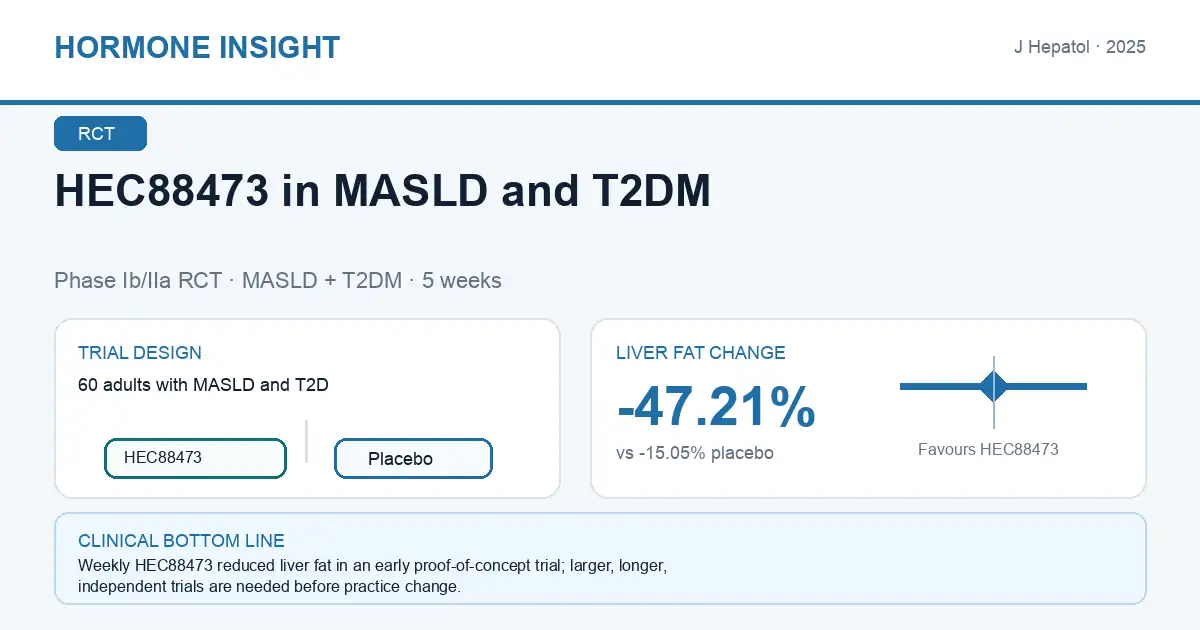Click the bottom line summary paragraph
The height and width of the screenshot is (630, 1200).
pos(373,576)
